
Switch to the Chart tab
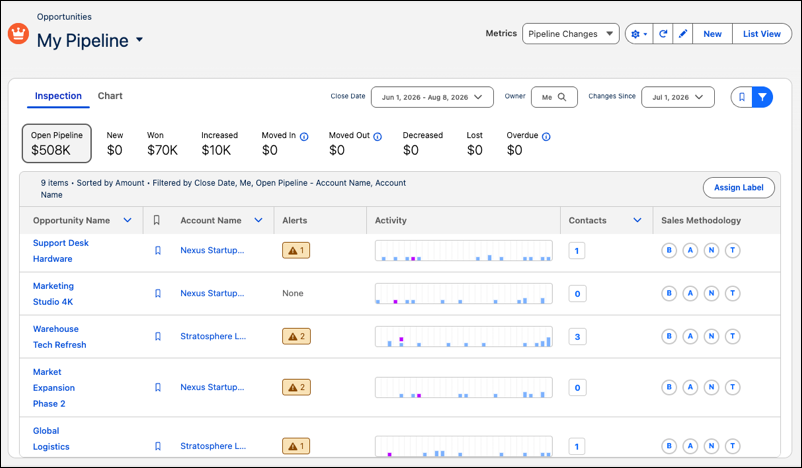point(110,96)
